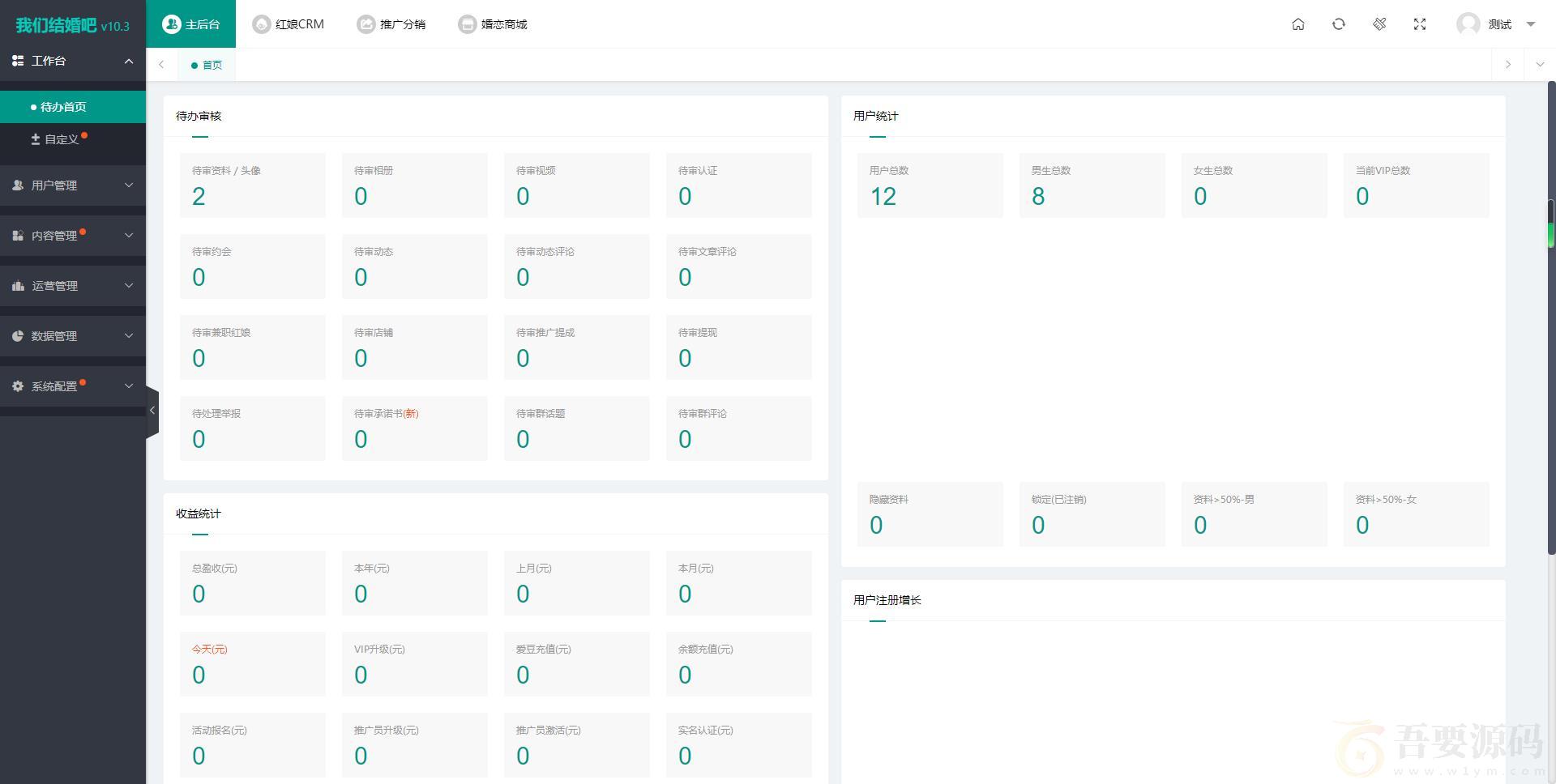1556x784 pixels.
Task: Expand the 运营管理 menu chevron
Action: [129, 286]
